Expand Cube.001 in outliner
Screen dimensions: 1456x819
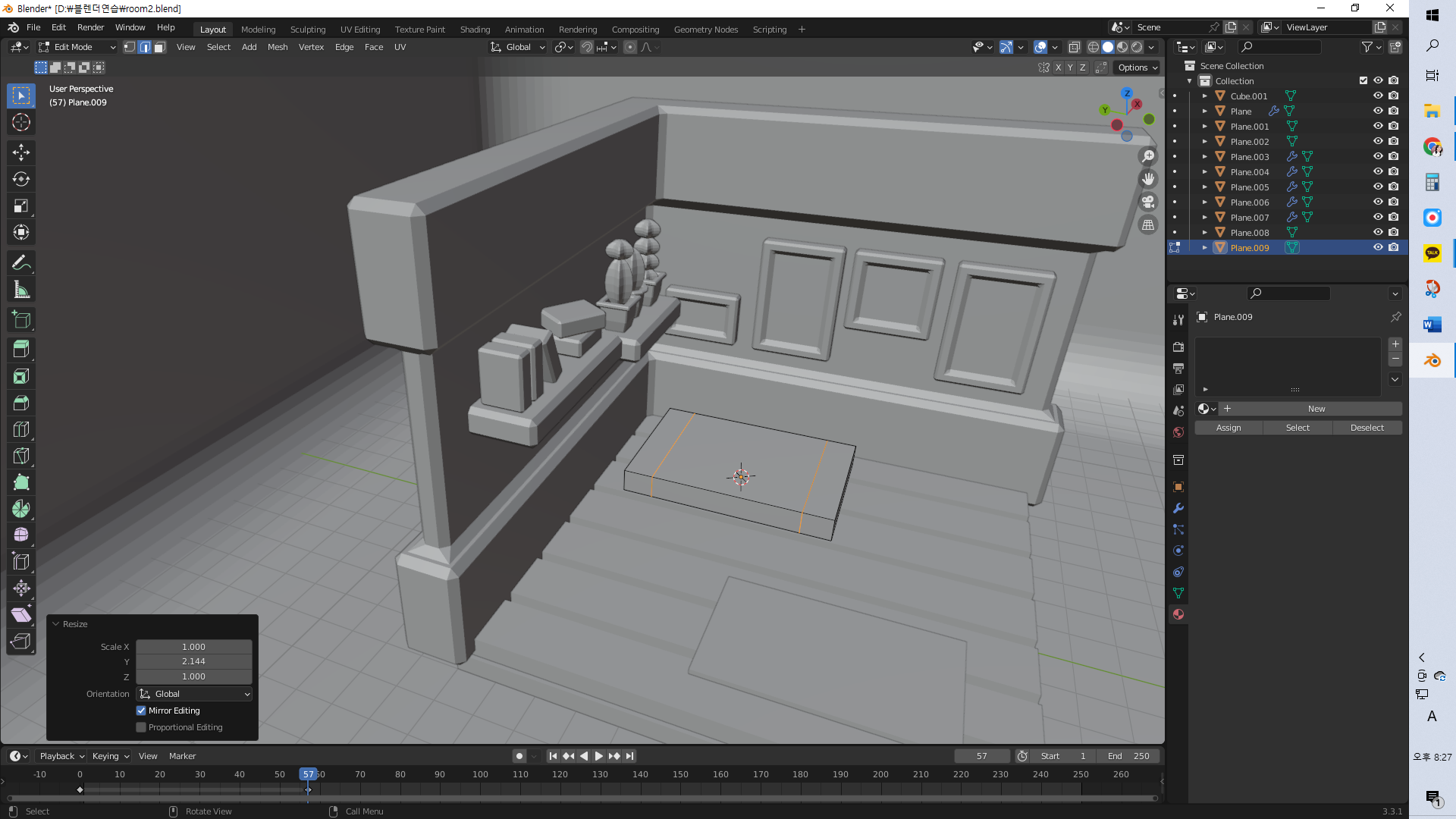click(1204, 96)
